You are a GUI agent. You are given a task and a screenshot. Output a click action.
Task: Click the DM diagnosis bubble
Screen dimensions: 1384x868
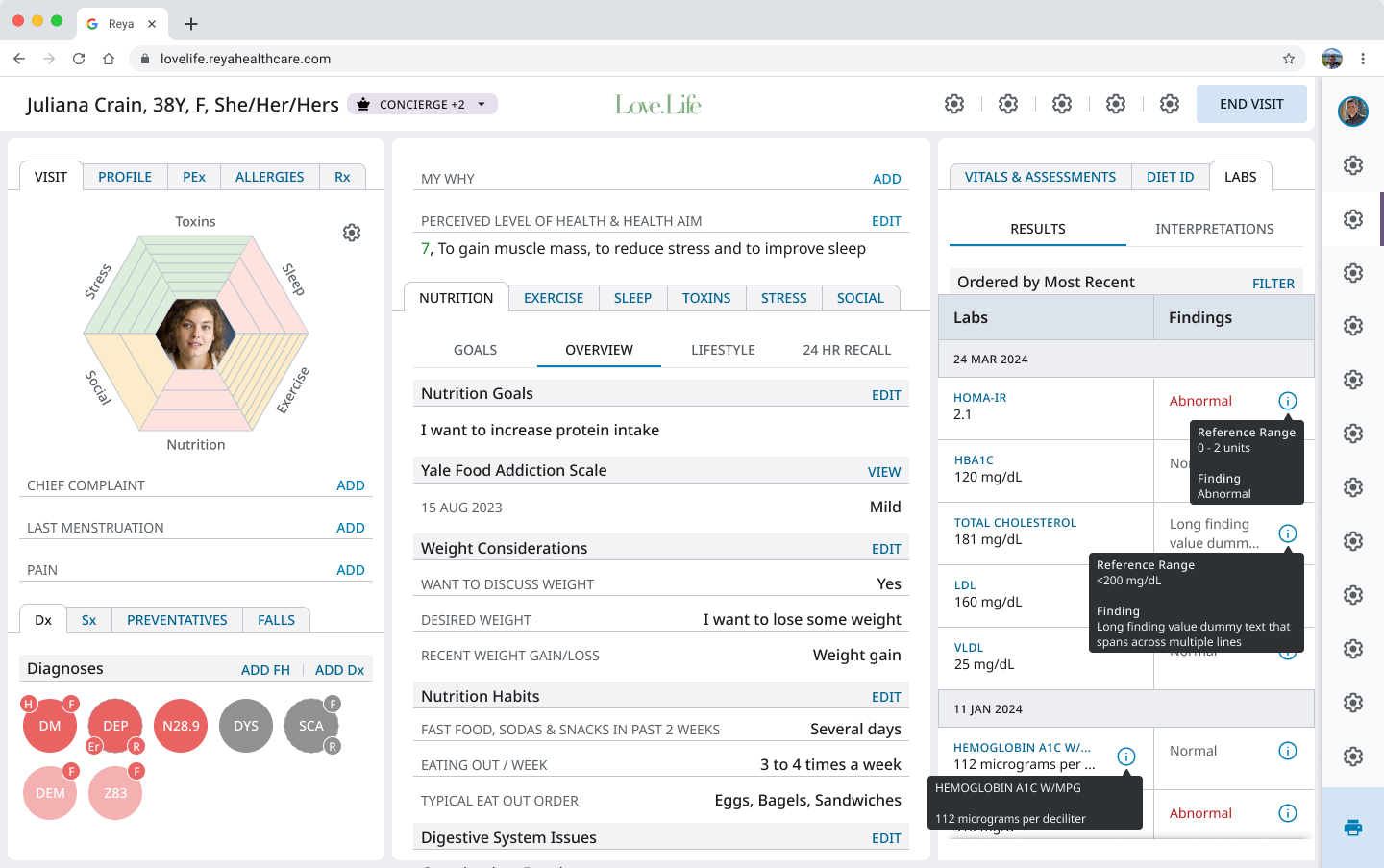[x=50, y=726]
